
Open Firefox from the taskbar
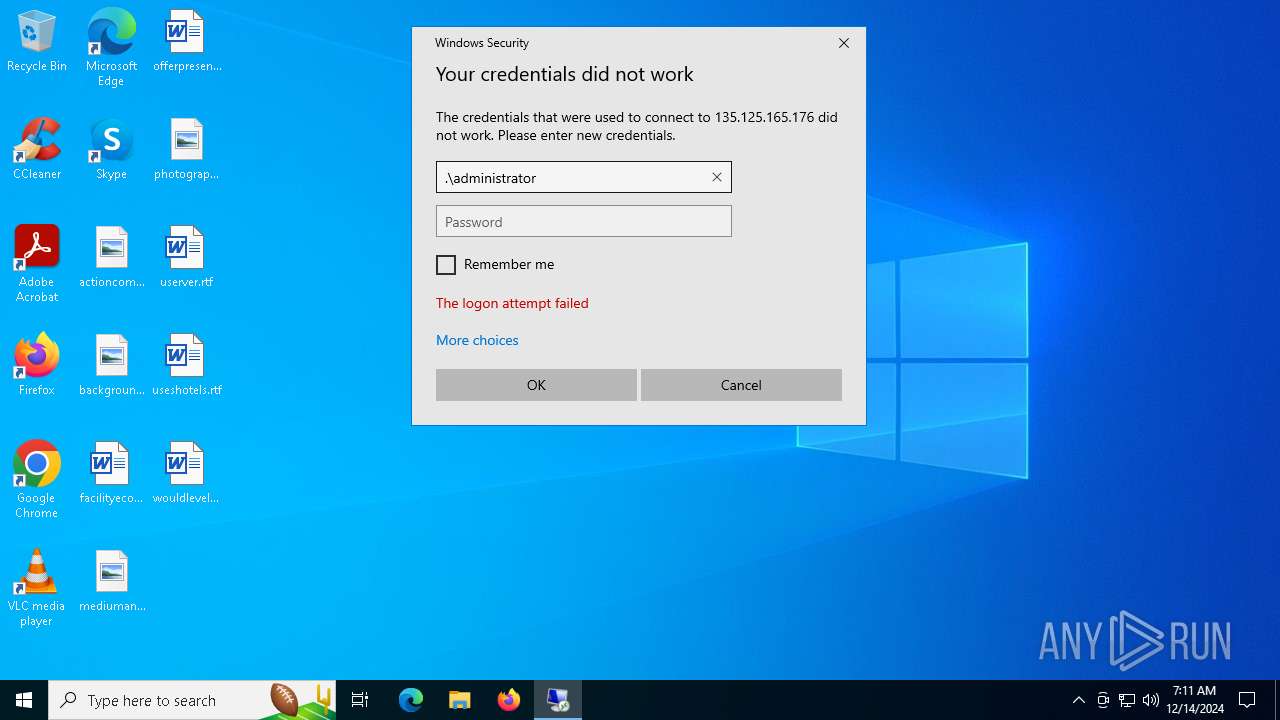[509, 700]
